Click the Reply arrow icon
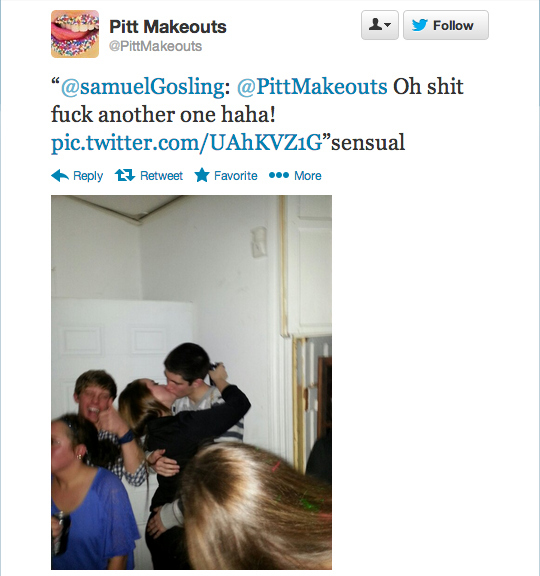 pyautogui.click(x=60, y=176)
